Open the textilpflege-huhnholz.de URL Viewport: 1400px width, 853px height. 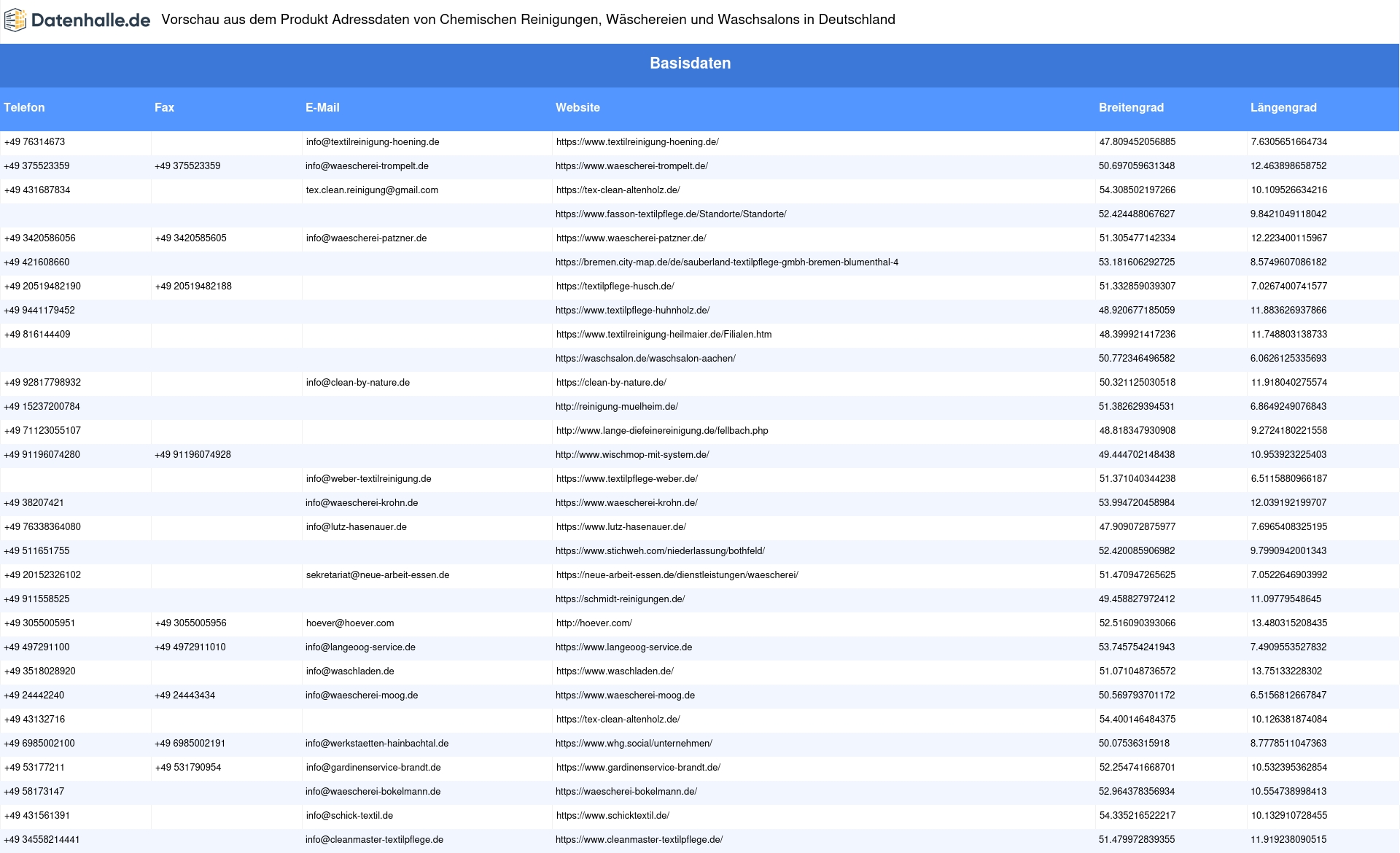632,311
